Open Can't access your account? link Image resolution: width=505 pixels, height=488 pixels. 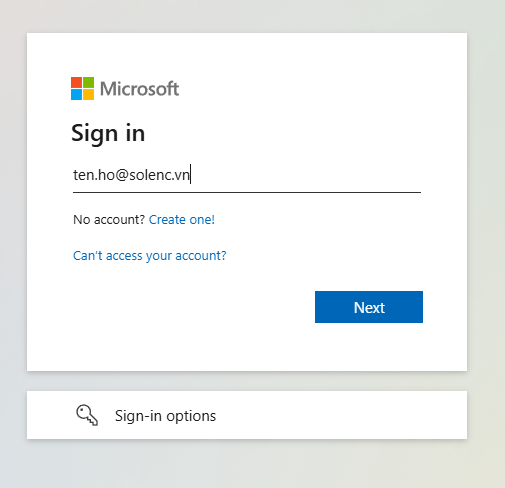pos(150,256)
